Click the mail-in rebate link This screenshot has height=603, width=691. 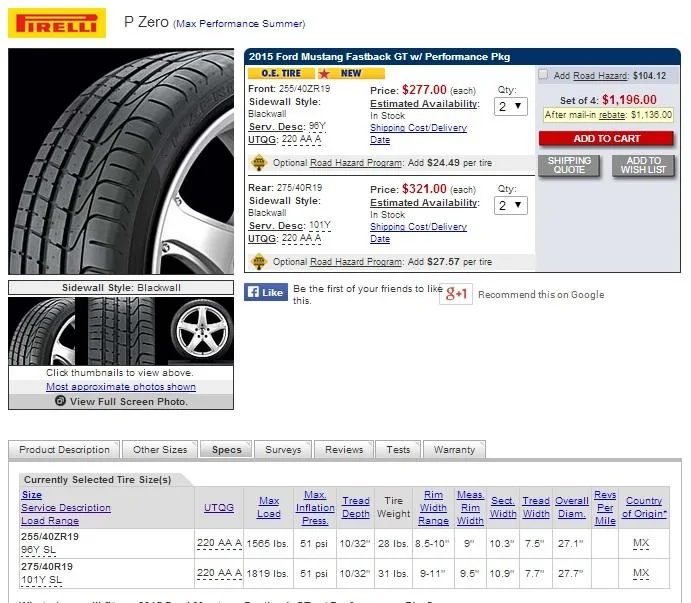(x=612, y=115)
